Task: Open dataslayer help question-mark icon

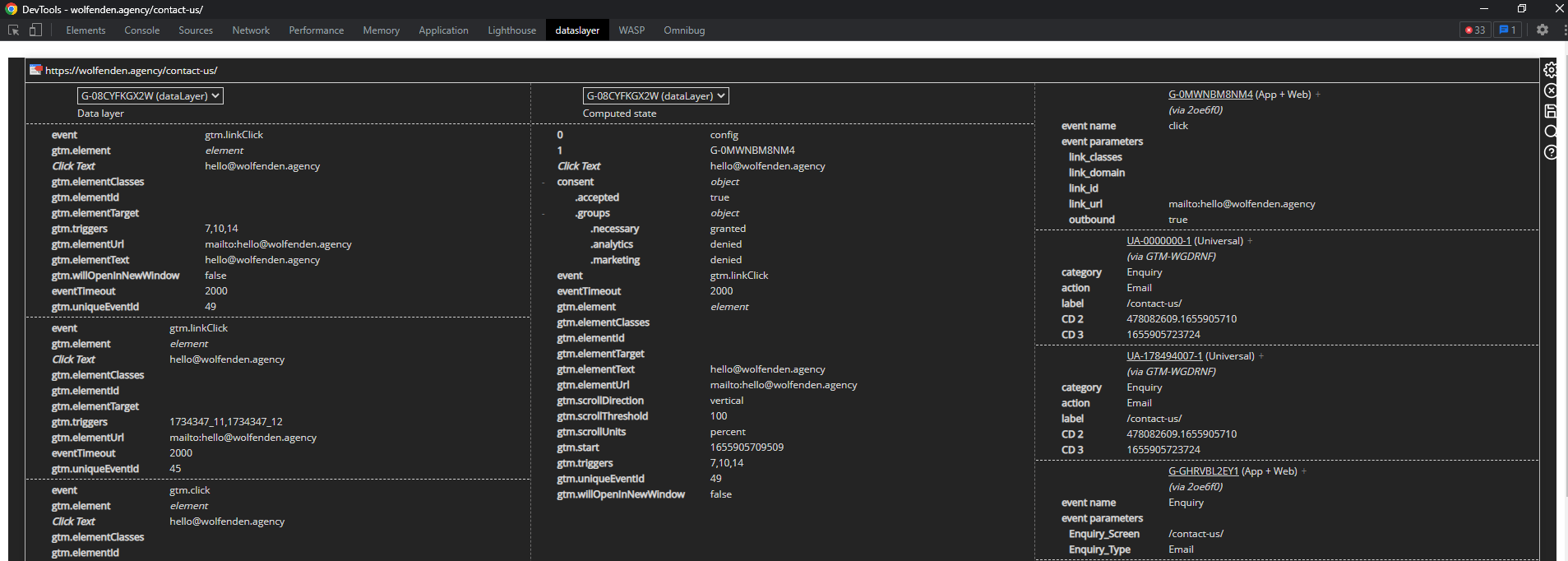Action: point(1551,152)
